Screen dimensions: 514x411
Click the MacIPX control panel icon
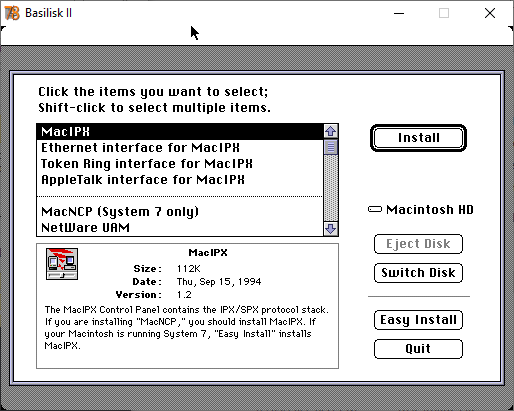point(62,264)
